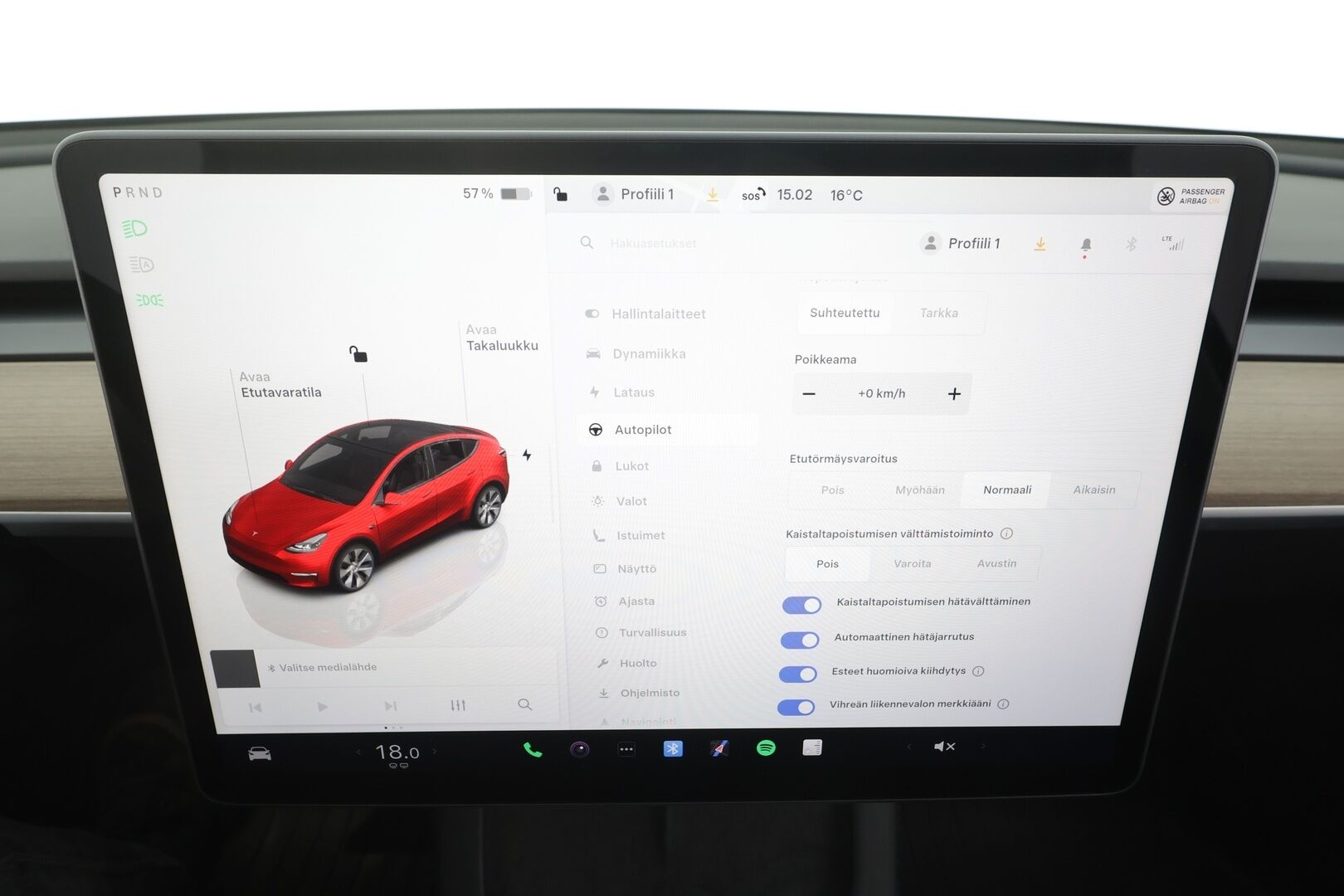This screenshot has height=896, width=1344.
Task: Tap the media play button
Action: pyautogui.click(x=322, y=707)
